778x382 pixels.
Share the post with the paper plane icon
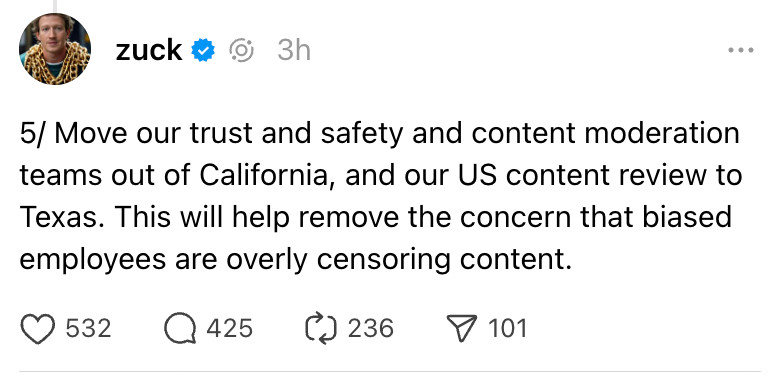(x=462, y=329)
